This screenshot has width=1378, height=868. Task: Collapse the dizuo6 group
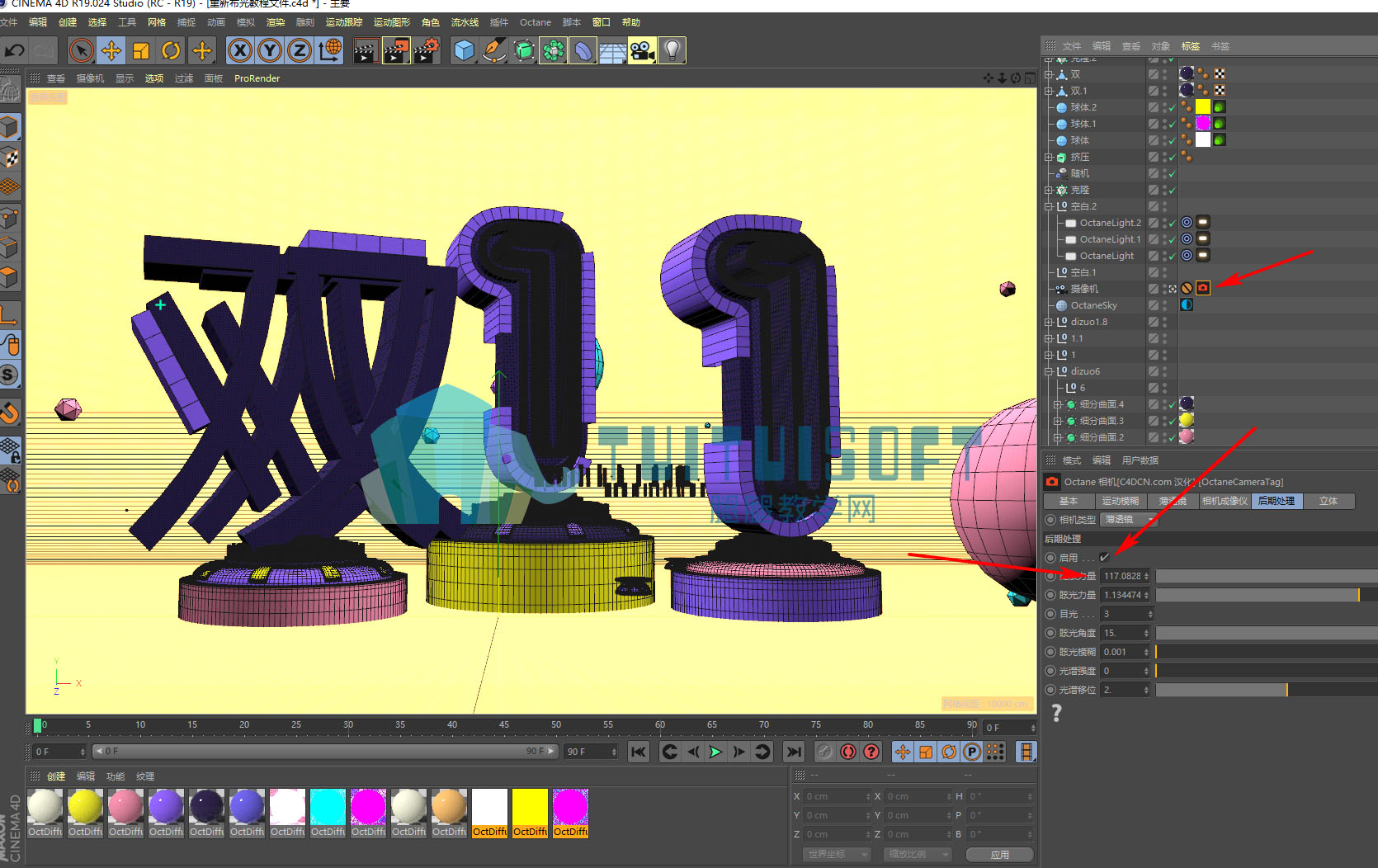1049,371
